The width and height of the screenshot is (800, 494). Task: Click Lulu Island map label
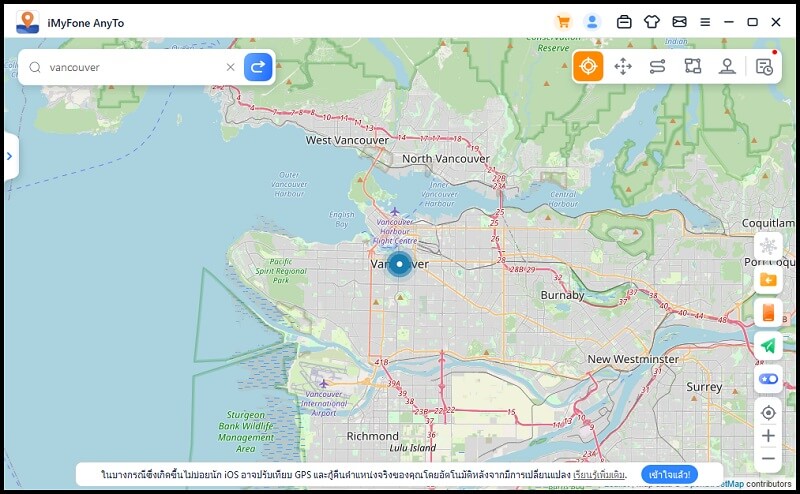[x=413, y=448]
